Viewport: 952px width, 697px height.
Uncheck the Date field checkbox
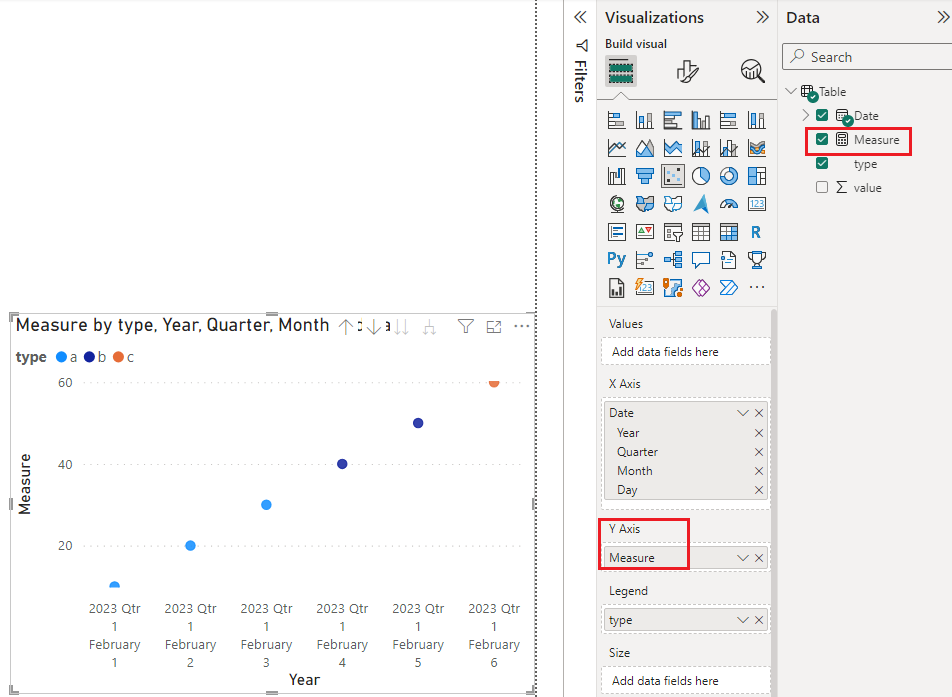822,115
